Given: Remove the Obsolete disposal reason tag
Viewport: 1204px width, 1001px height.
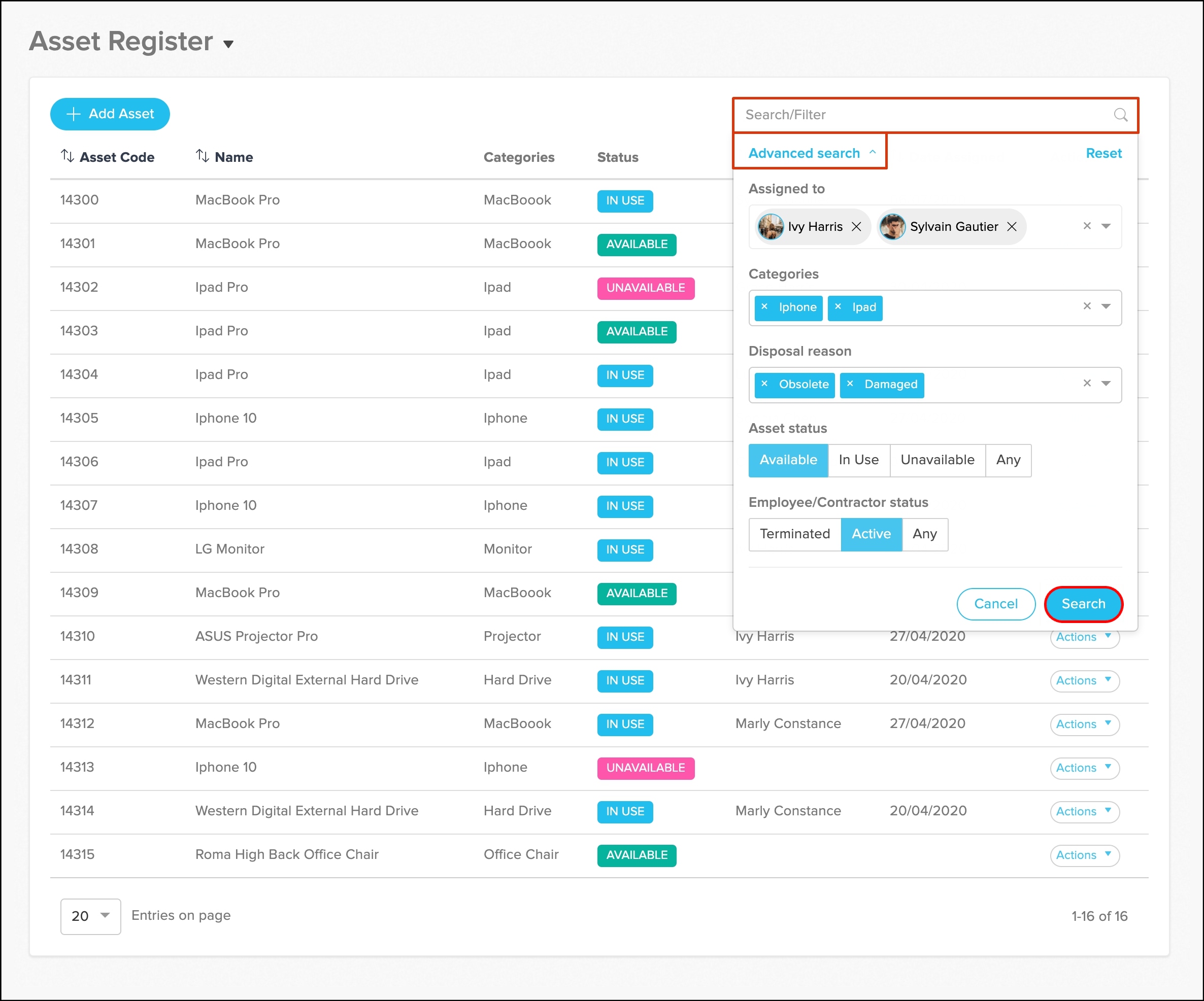Looking at the screenshot, I should pyautogui.click(x=764, y=384).
